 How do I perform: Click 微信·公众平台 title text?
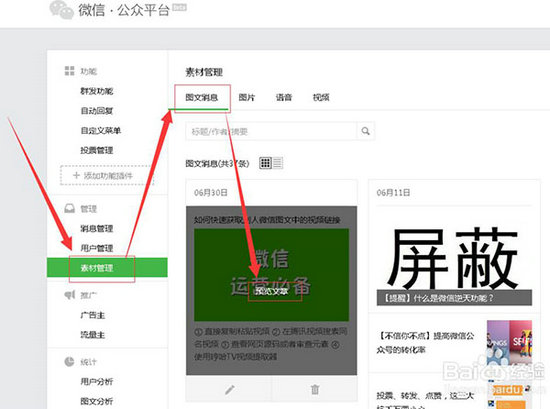124,10
